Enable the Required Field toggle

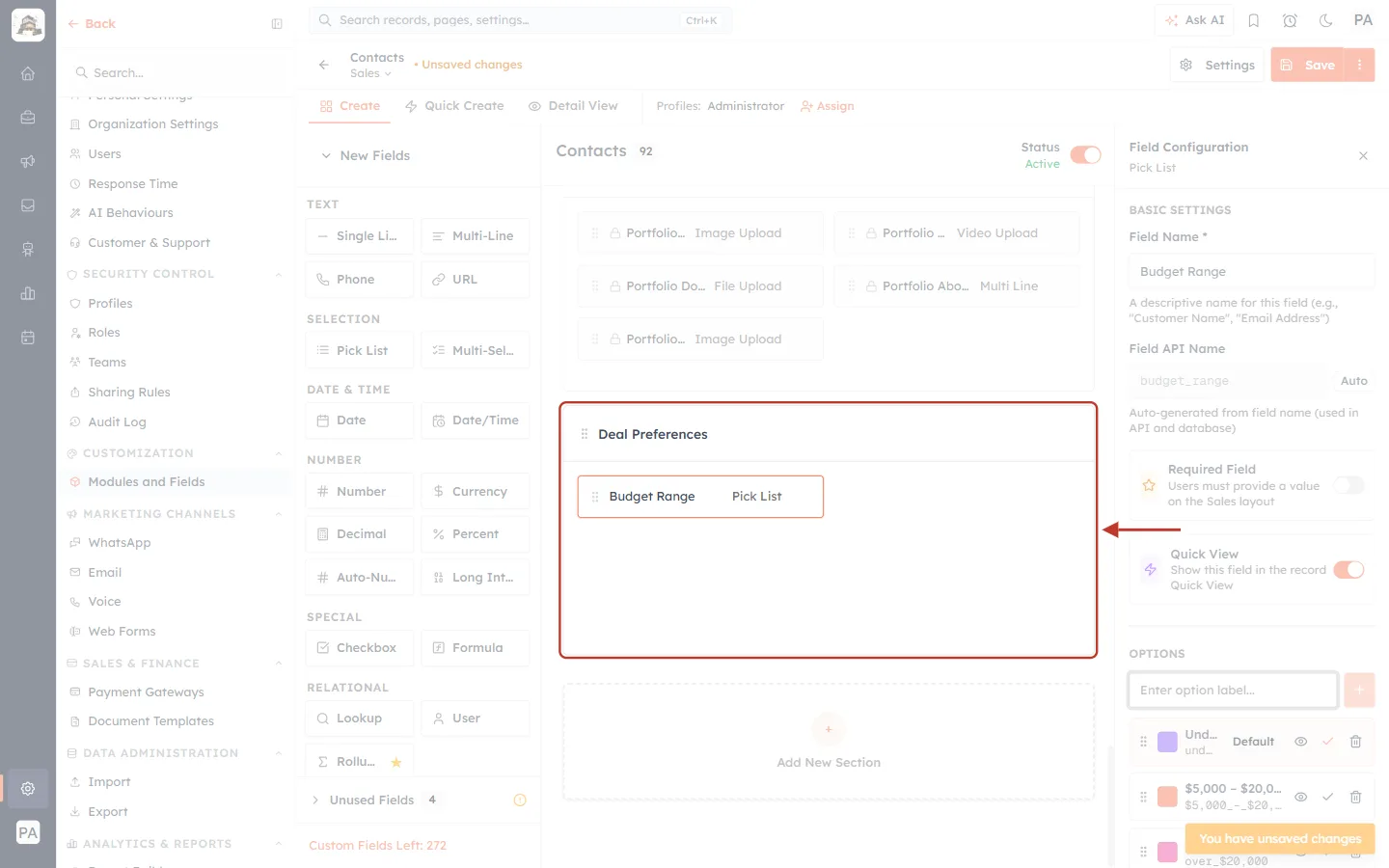1348,485
